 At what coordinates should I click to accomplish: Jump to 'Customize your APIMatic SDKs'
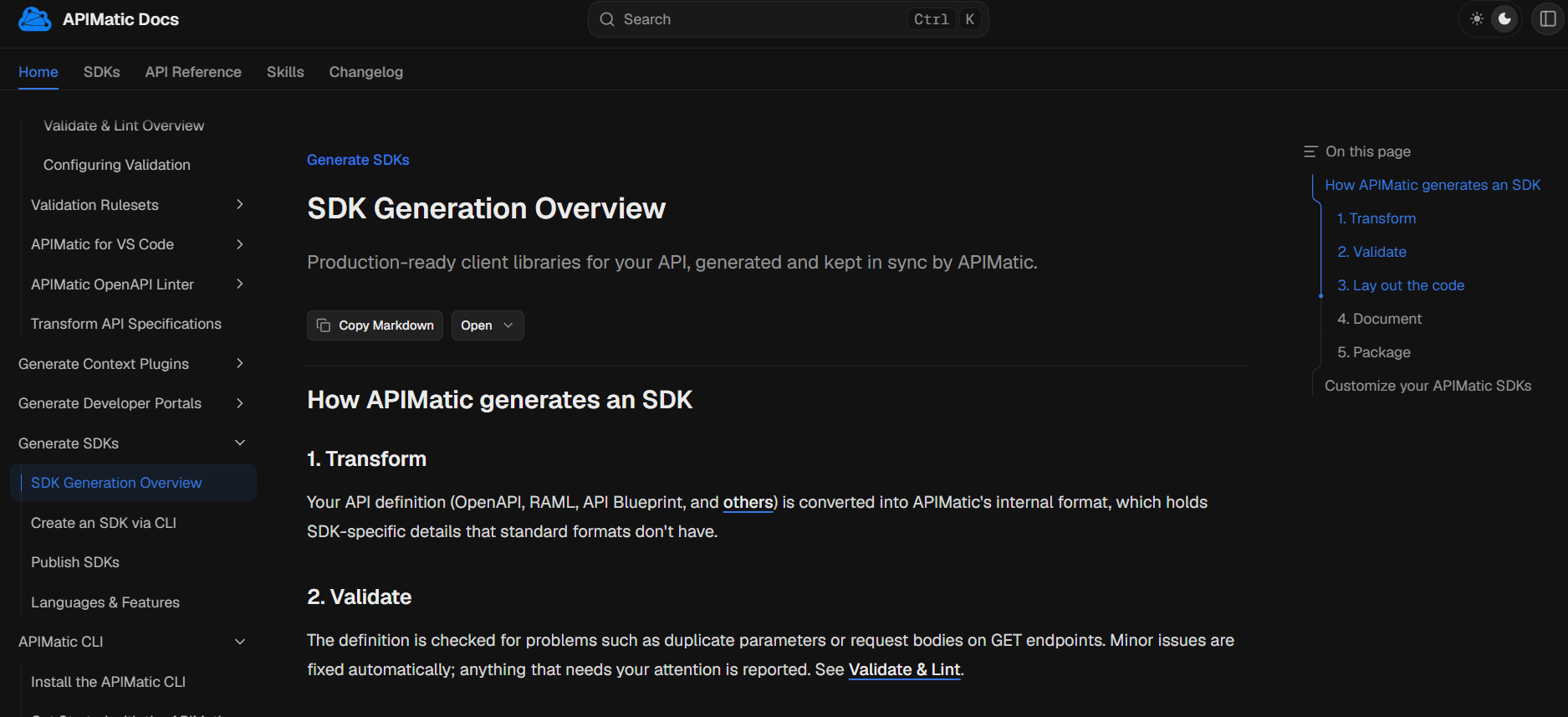1428,386
